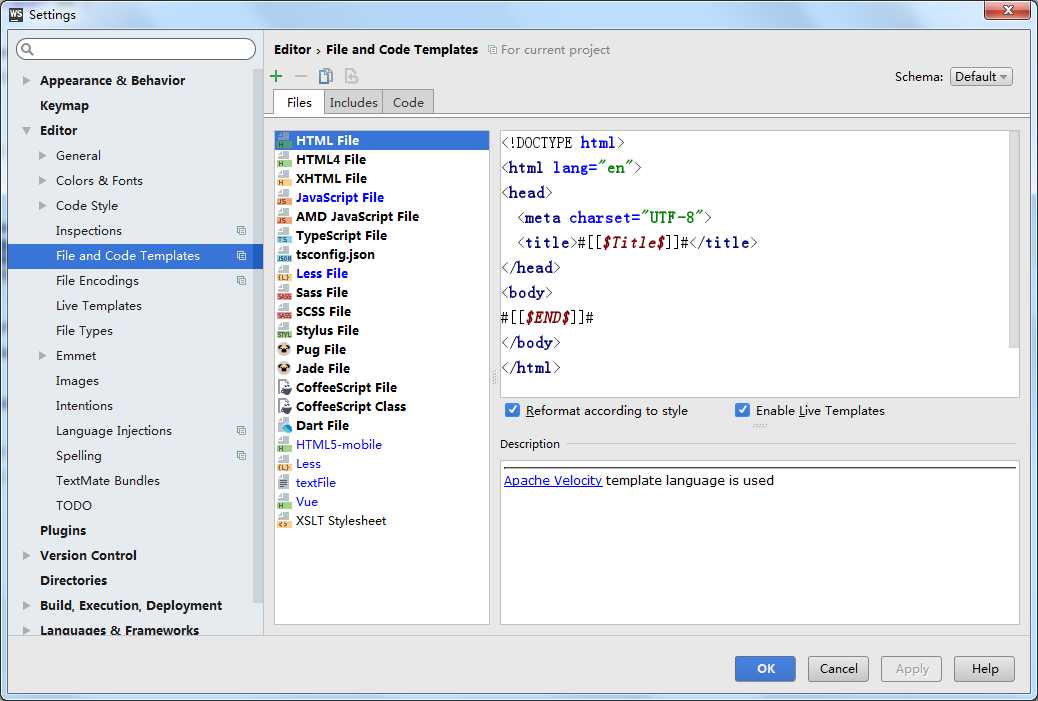Viewport: 1038px width, 701px height.
Task: Toggle Enable Live Templates checkbox
Action: (742, 410)
